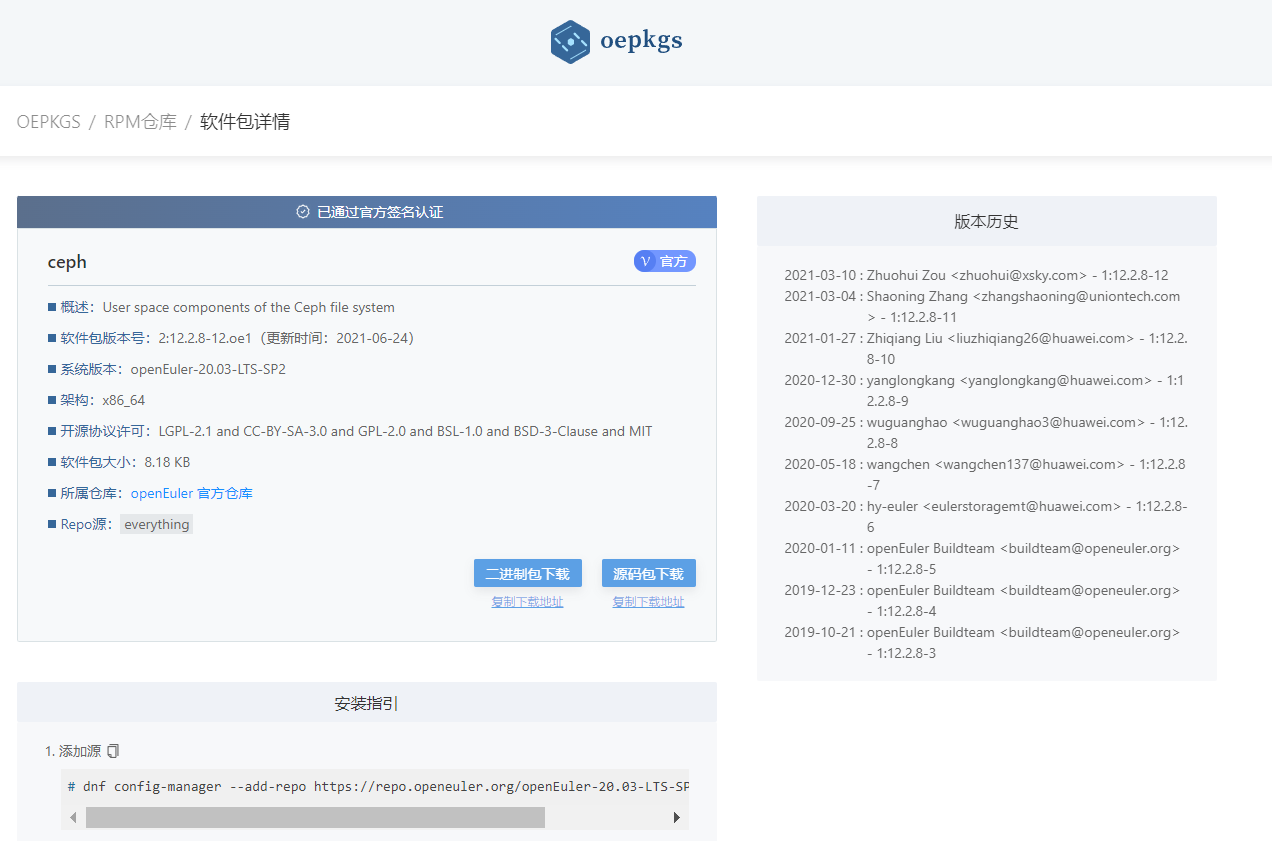Copy the download address under 源码包下载

pos(648,602)
